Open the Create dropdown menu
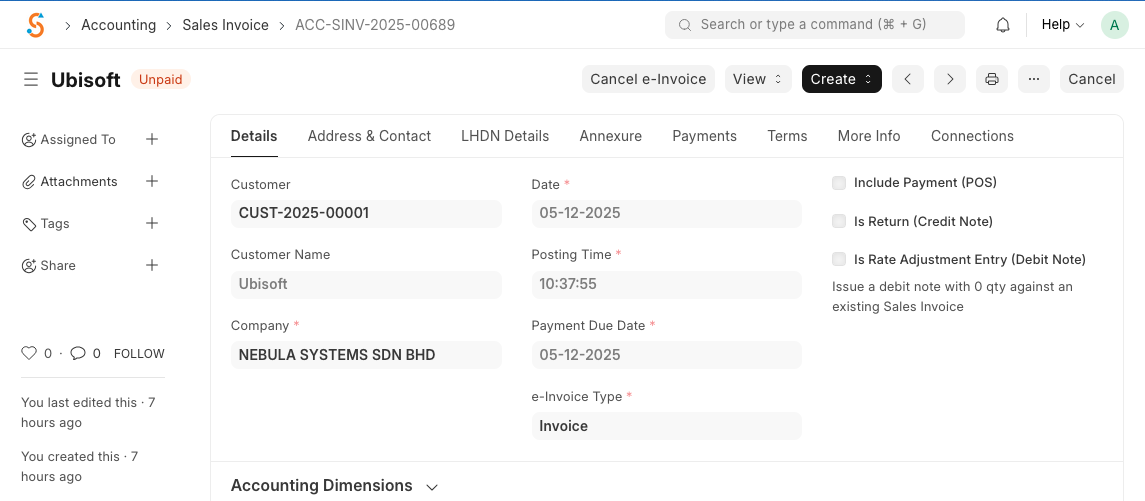 click(x=841, y=79)
